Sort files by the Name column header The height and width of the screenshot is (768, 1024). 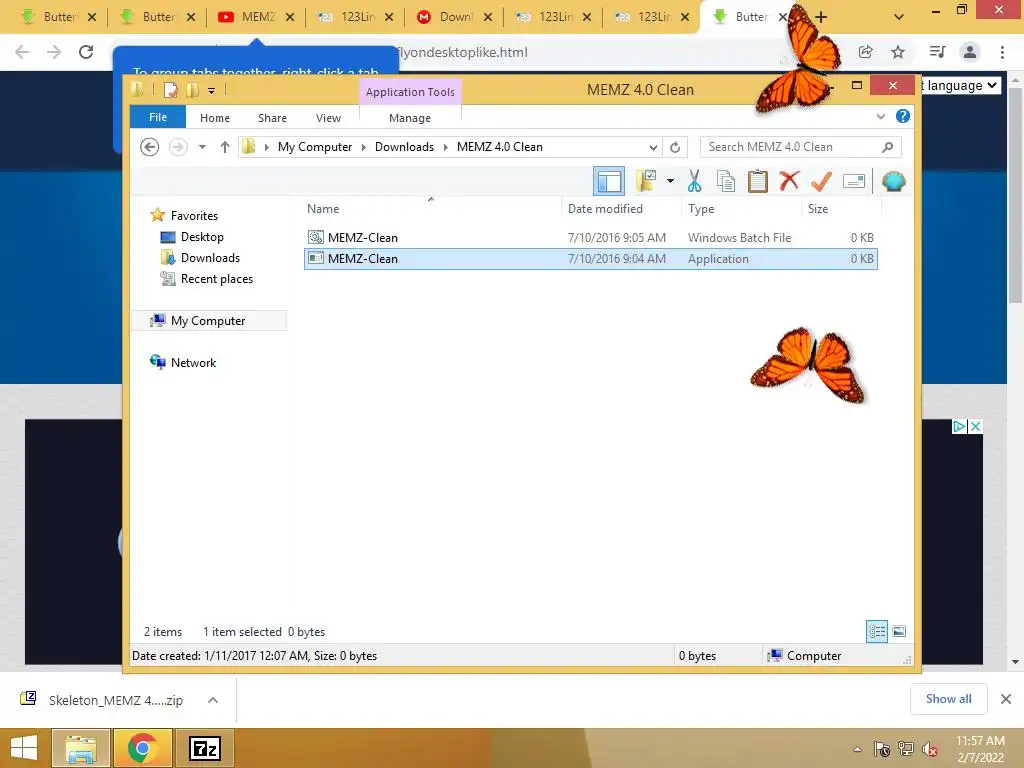click(x=431, y=209)
